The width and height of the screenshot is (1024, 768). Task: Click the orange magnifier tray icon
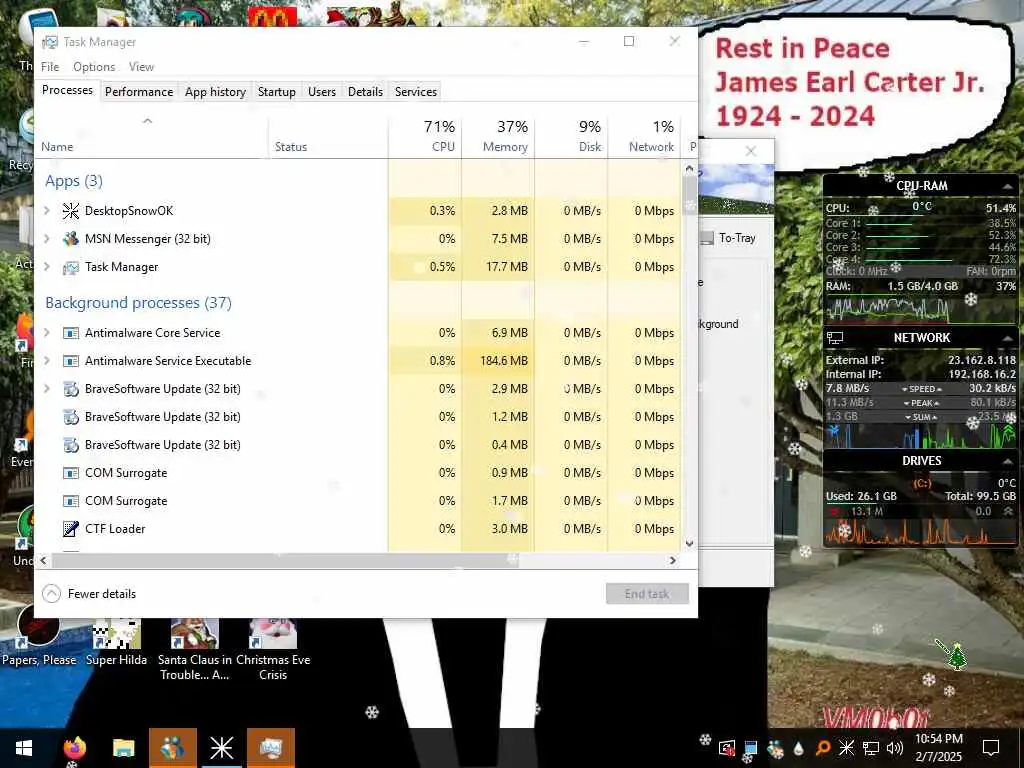point(823,748)
